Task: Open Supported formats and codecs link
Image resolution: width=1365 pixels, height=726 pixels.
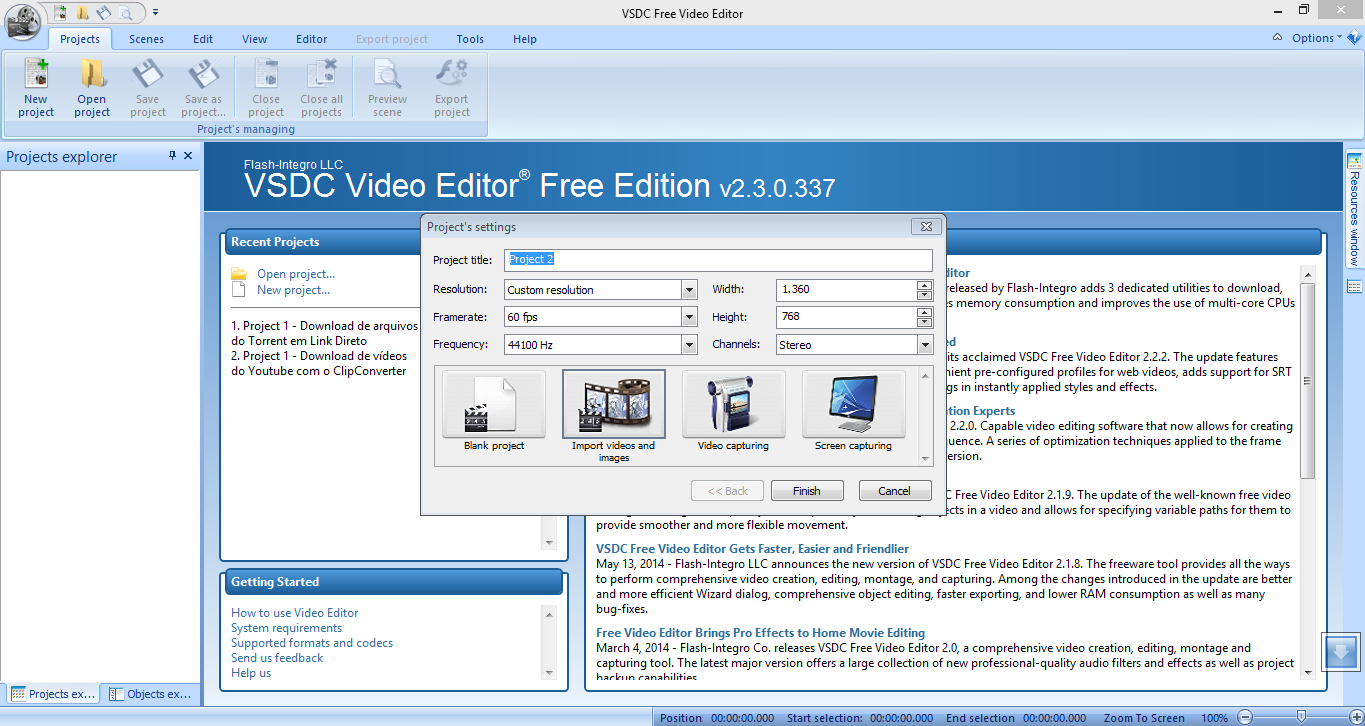Action: [312, 643]
